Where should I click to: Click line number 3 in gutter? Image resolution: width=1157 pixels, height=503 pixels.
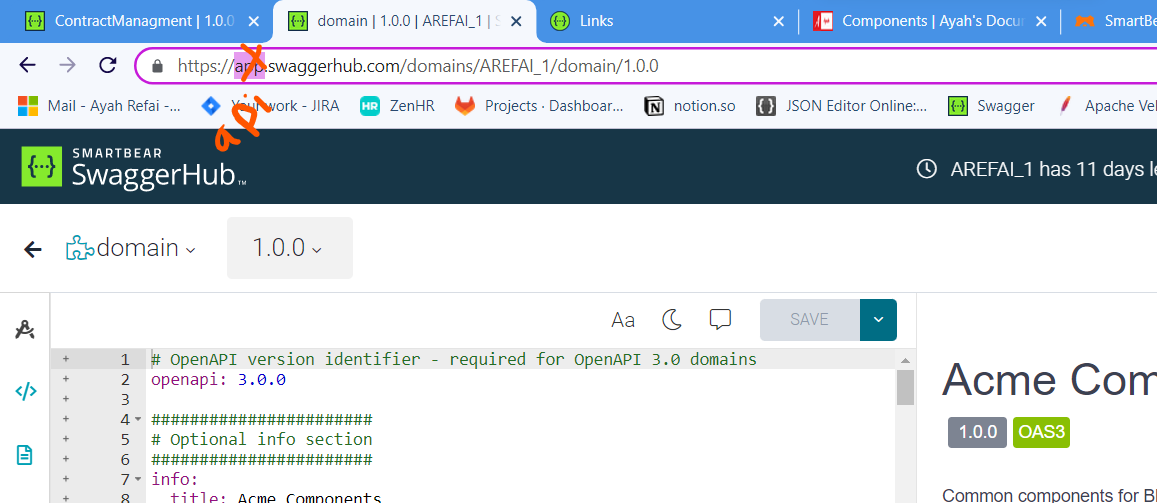[x=125, y=400]
